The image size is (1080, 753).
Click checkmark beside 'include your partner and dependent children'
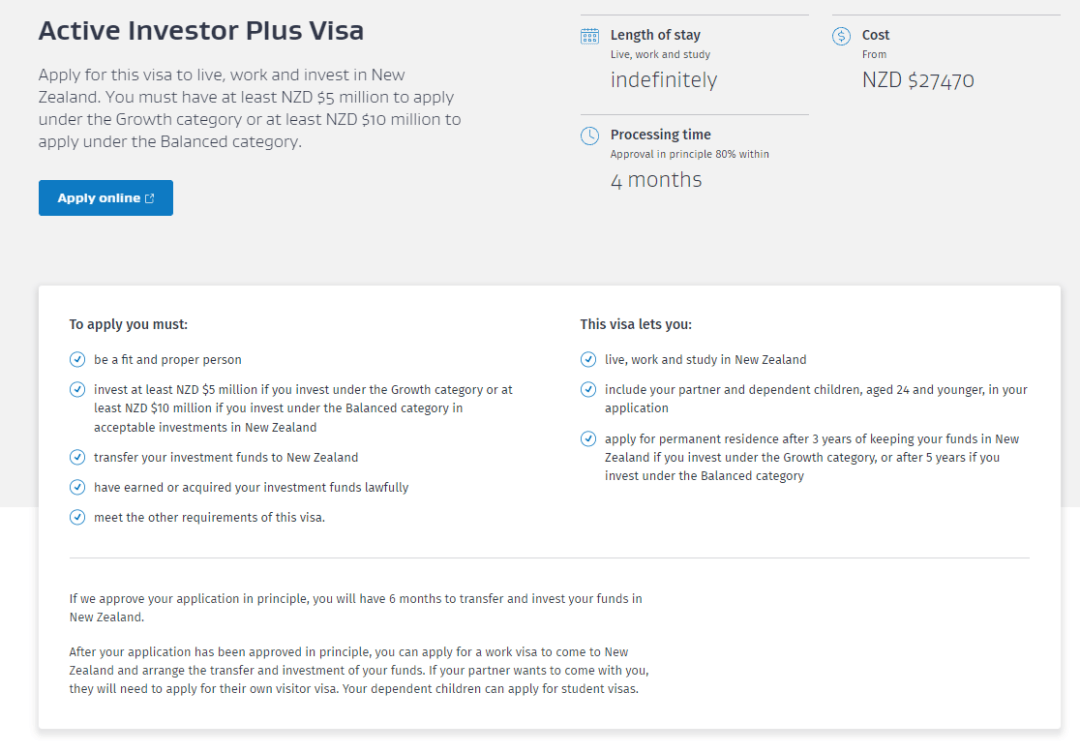pyautogui.click(x=588, y=390)
